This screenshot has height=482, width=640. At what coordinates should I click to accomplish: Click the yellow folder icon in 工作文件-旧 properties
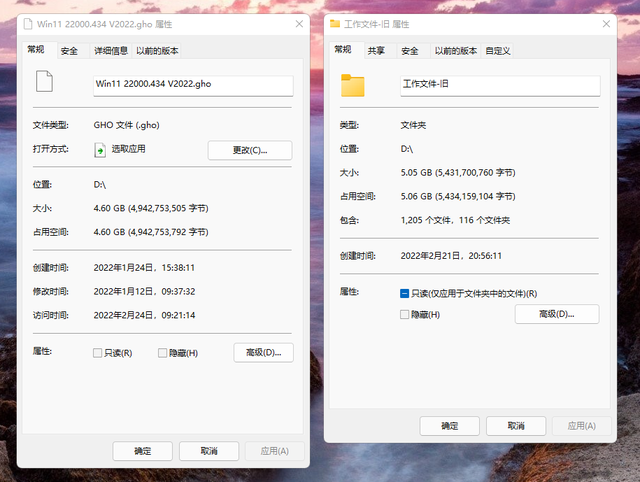point(353,86)
